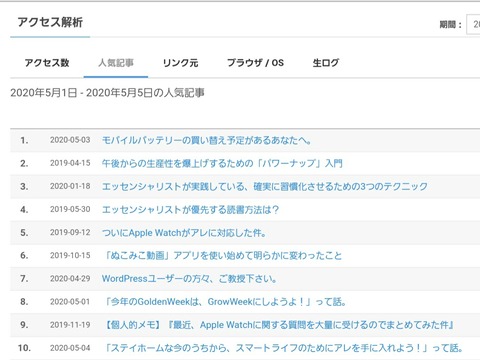Open the 期間 date range field

pos(473,24)
